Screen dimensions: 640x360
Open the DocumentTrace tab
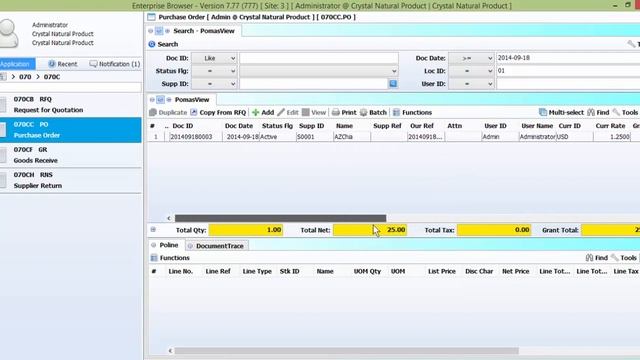point(217,246)
